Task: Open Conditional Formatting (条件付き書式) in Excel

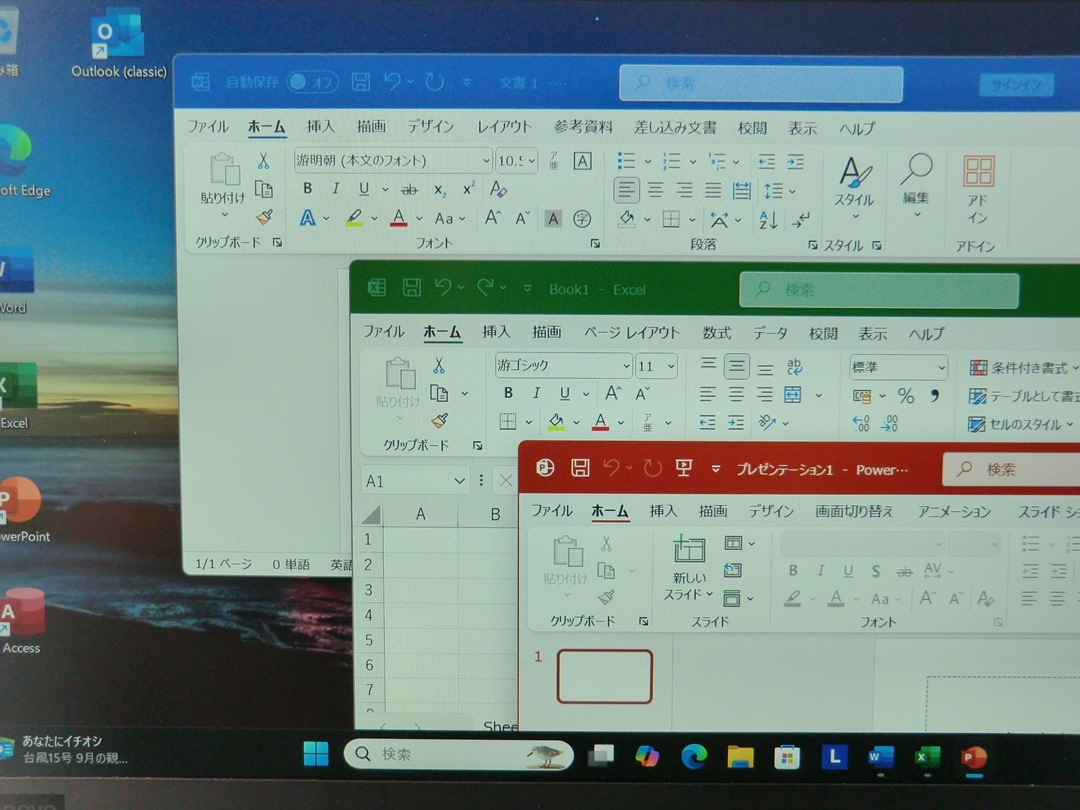Action: (1023, 368)
